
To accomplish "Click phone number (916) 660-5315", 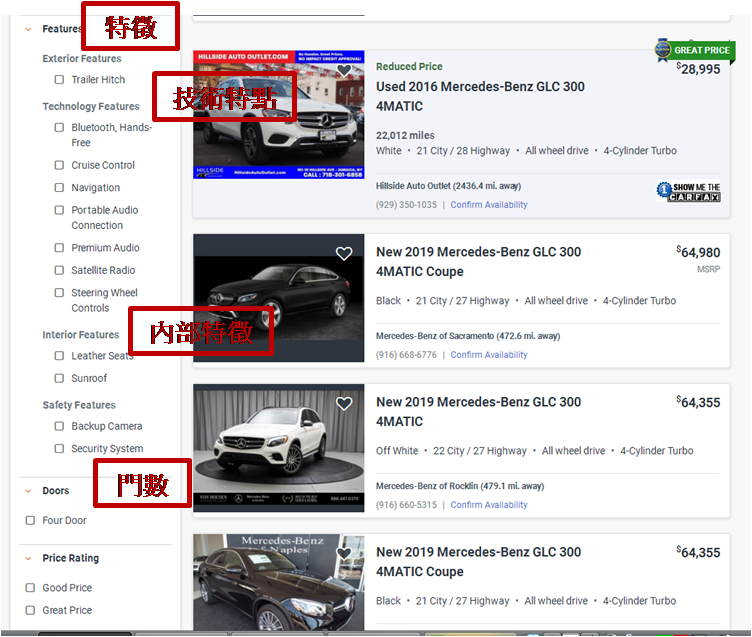I will [406, 505].
